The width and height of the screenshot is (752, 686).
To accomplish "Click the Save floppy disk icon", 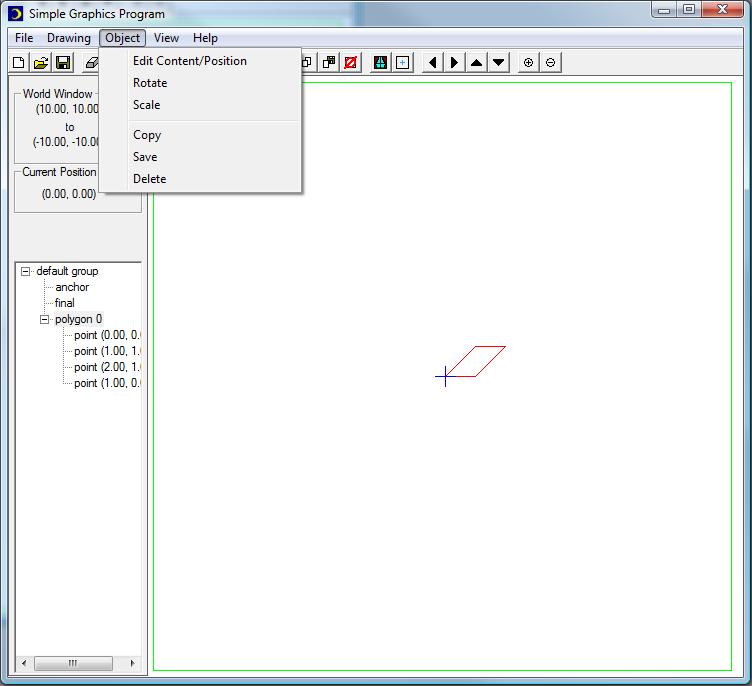I will click(x=63, y=62).
